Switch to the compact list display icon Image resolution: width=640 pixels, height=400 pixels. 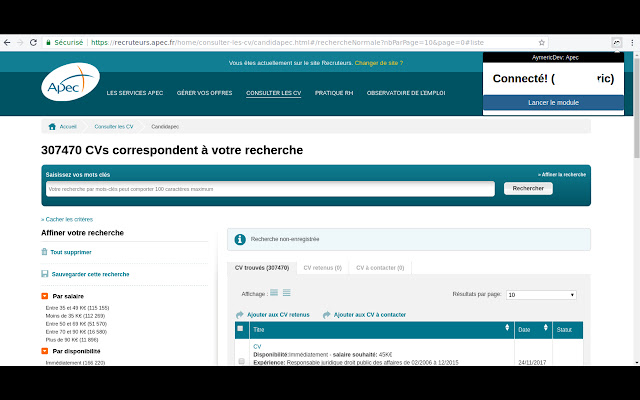(287, 293)
